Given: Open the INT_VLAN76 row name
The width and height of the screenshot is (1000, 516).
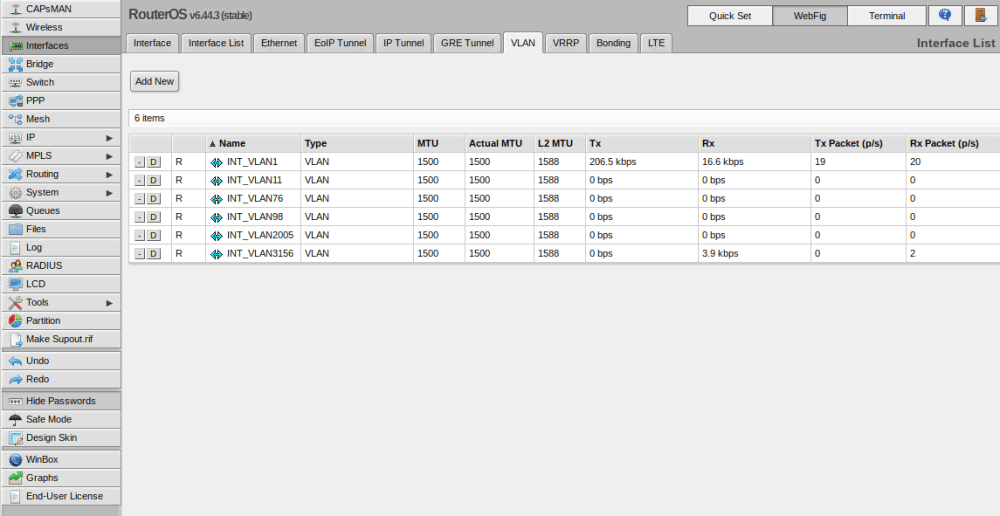Looking at the screenshot, I should [255, 198].
